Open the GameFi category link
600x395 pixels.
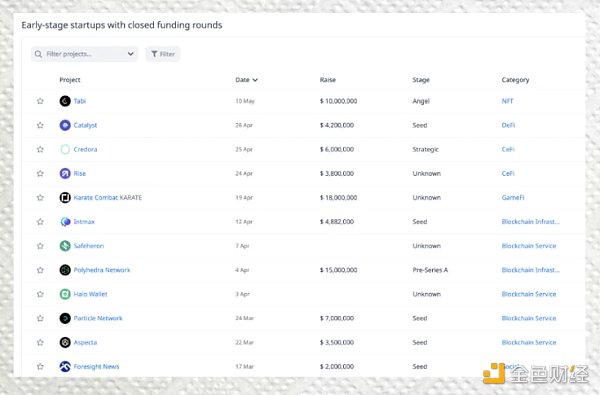[x=513, y=198]
